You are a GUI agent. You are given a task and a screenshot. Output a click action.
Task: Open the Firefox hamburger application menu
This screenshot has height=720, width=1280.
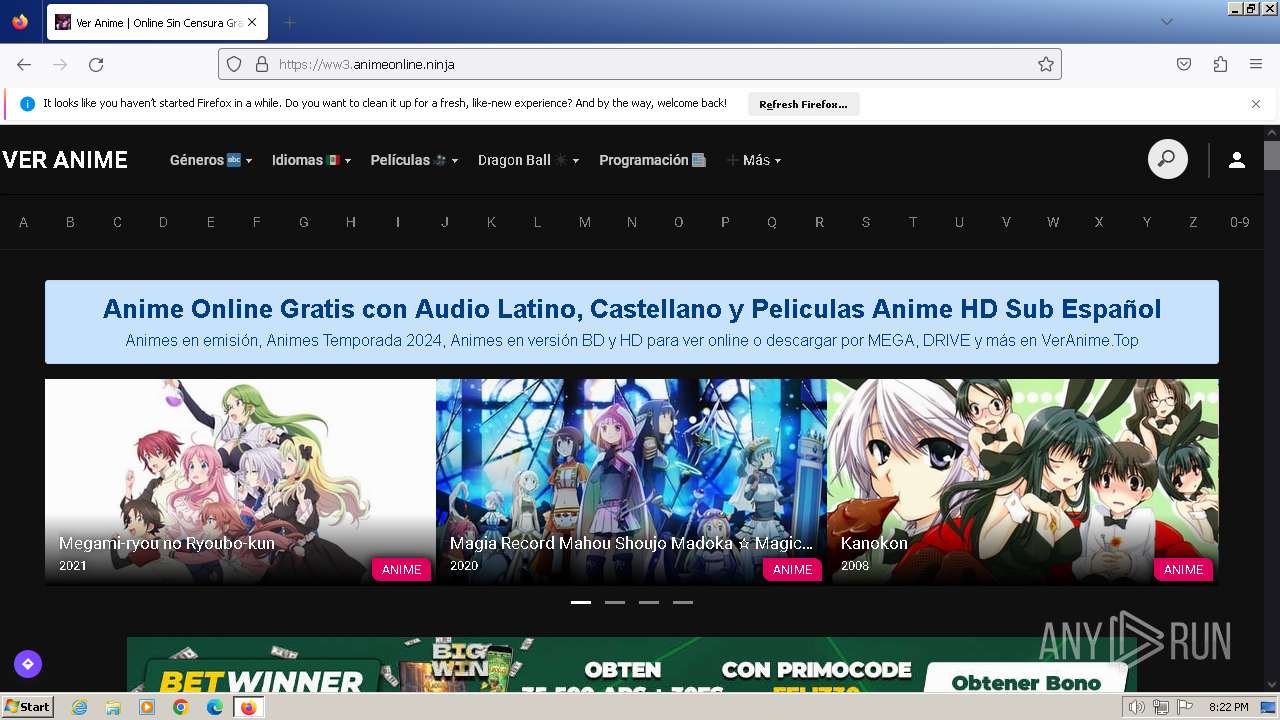[x=1256, y=64]
